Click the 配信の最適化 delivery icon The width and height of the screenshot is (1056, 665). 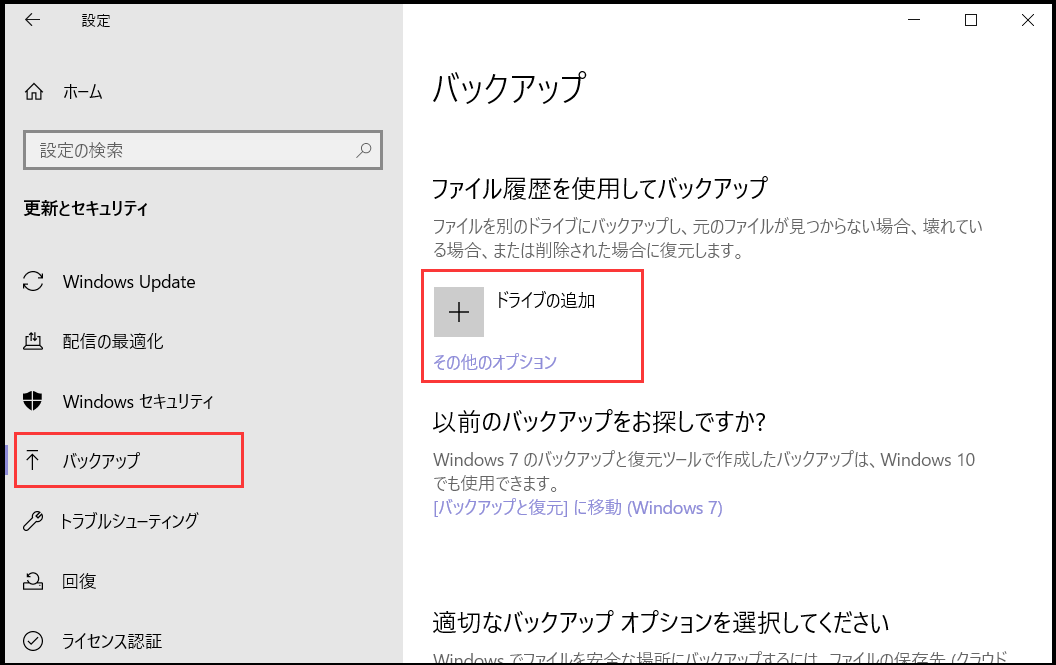click(33, 341)
